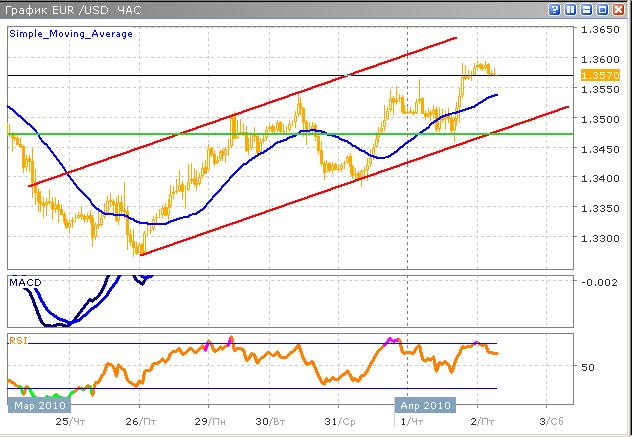
Task: Select the RSI indicator label
Action: pos(18,341)
